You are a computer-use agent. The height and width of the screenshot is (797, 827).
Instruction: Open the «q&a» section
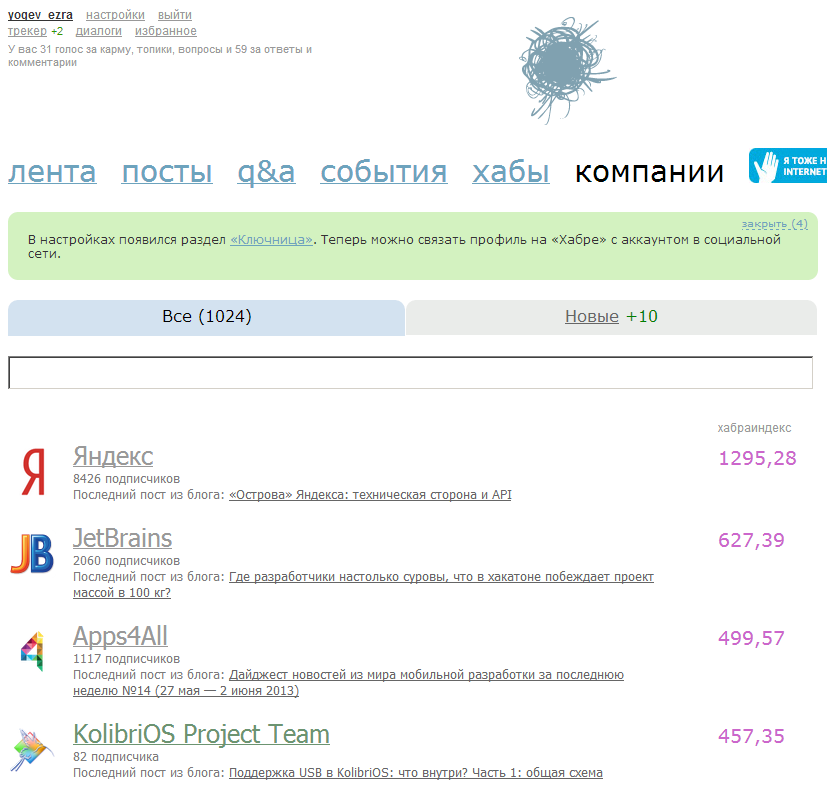coord(266,172)
